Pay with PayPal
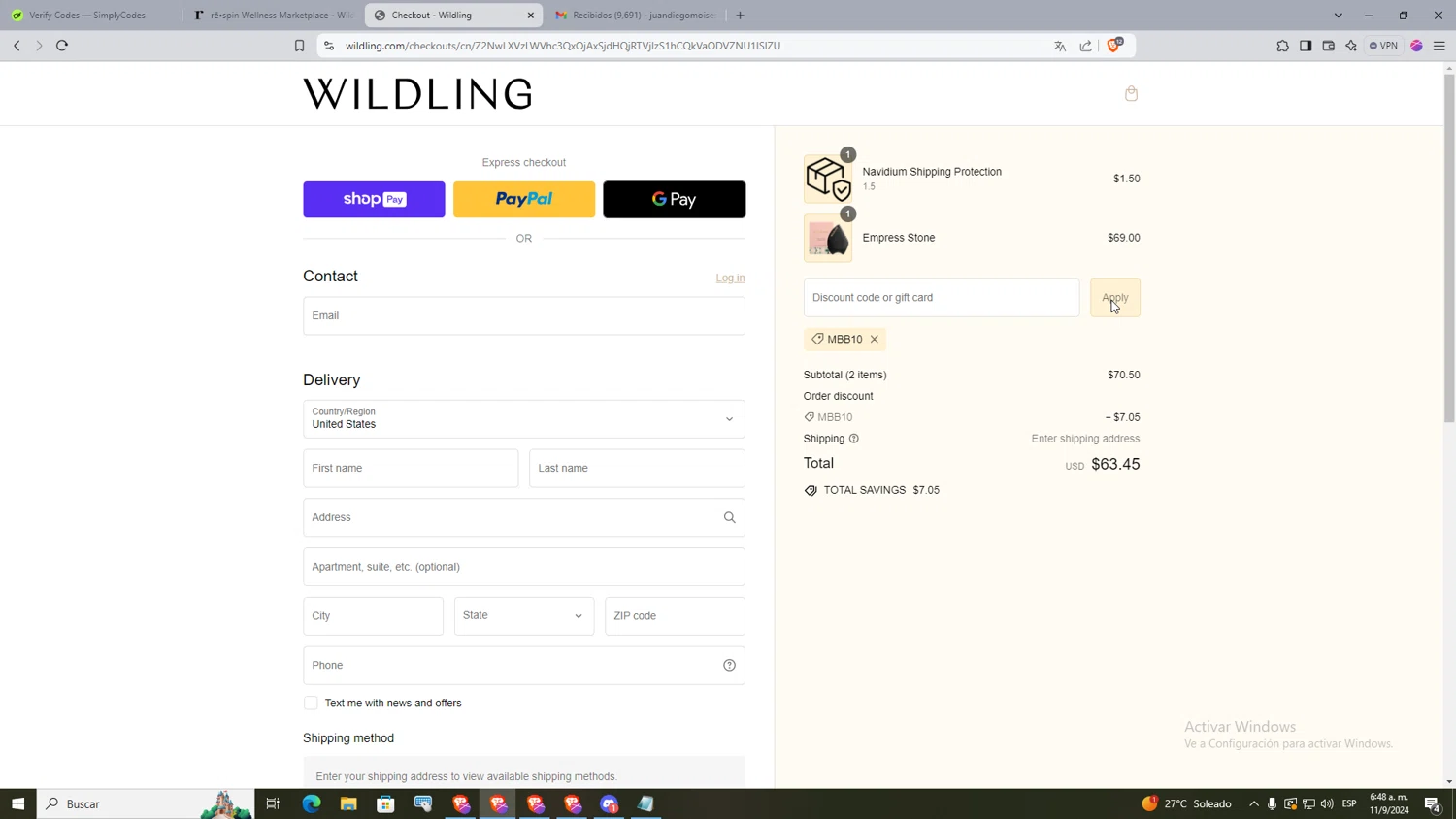The image size is (1456, 819). coord(524,200)
